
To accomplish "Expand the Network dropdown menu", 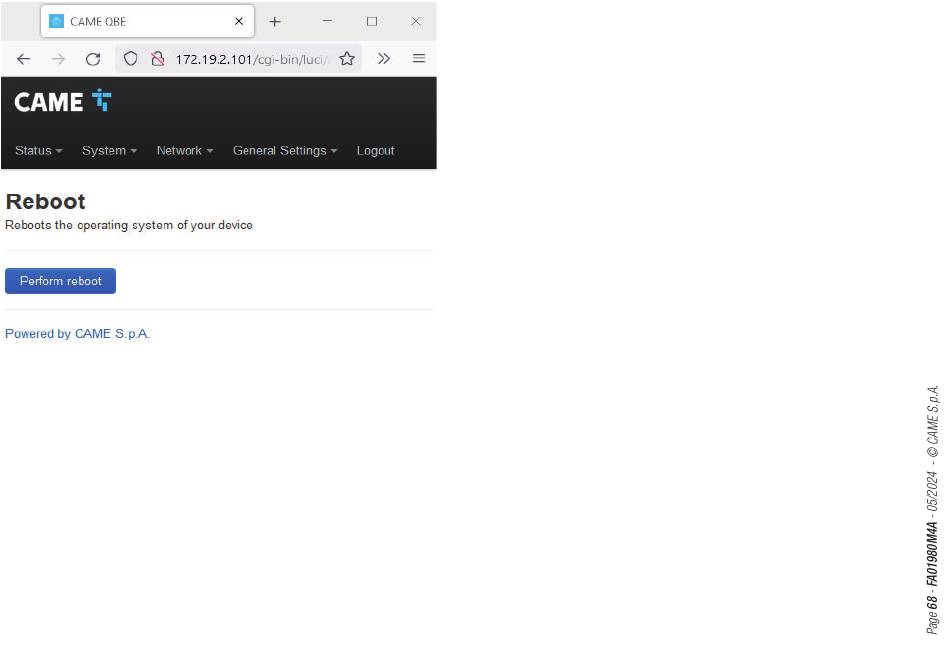I will pyautogui.click(x=185, y=150).
